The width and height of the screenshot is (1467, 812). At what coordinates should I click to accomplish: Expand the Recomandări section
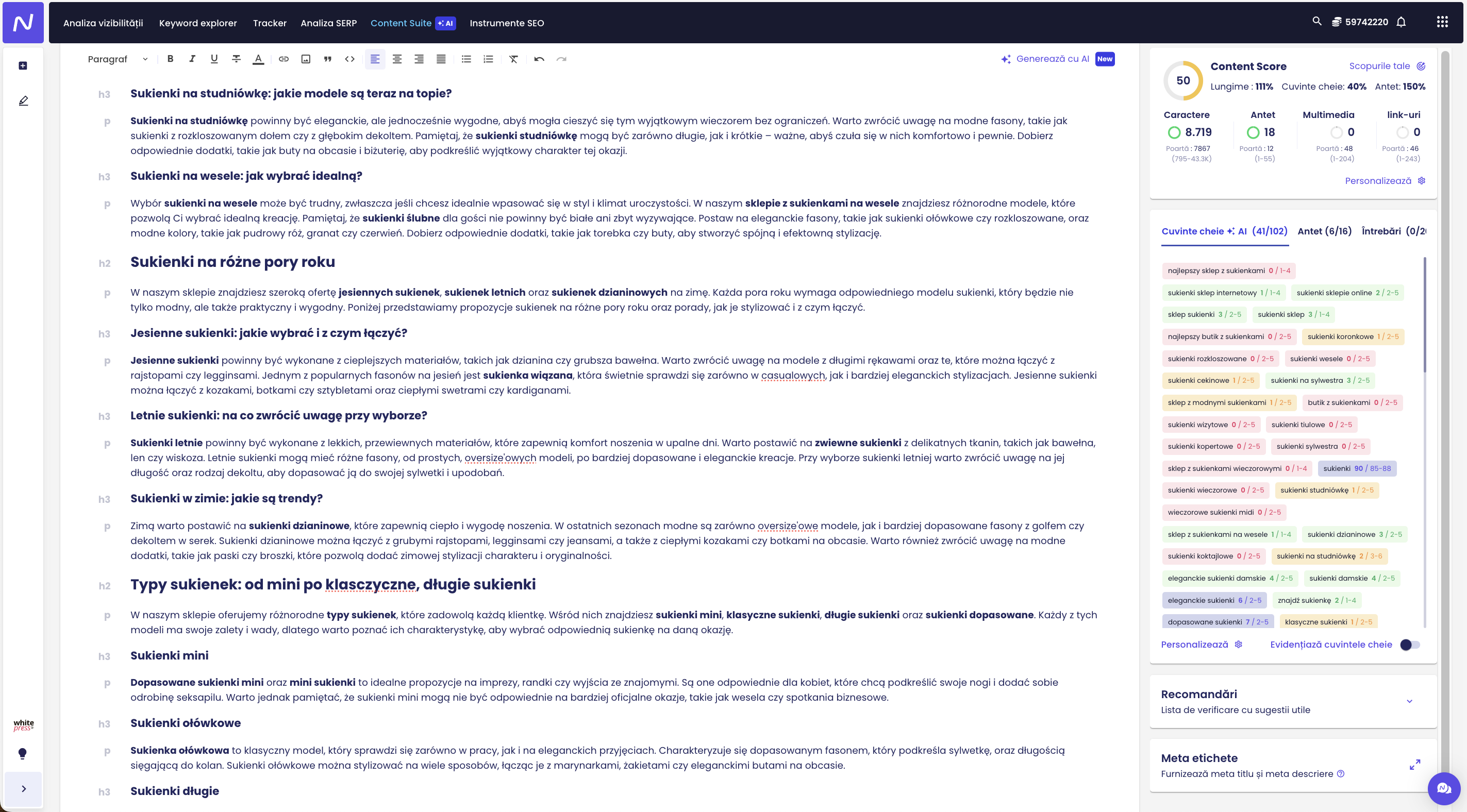(1409, 701)
